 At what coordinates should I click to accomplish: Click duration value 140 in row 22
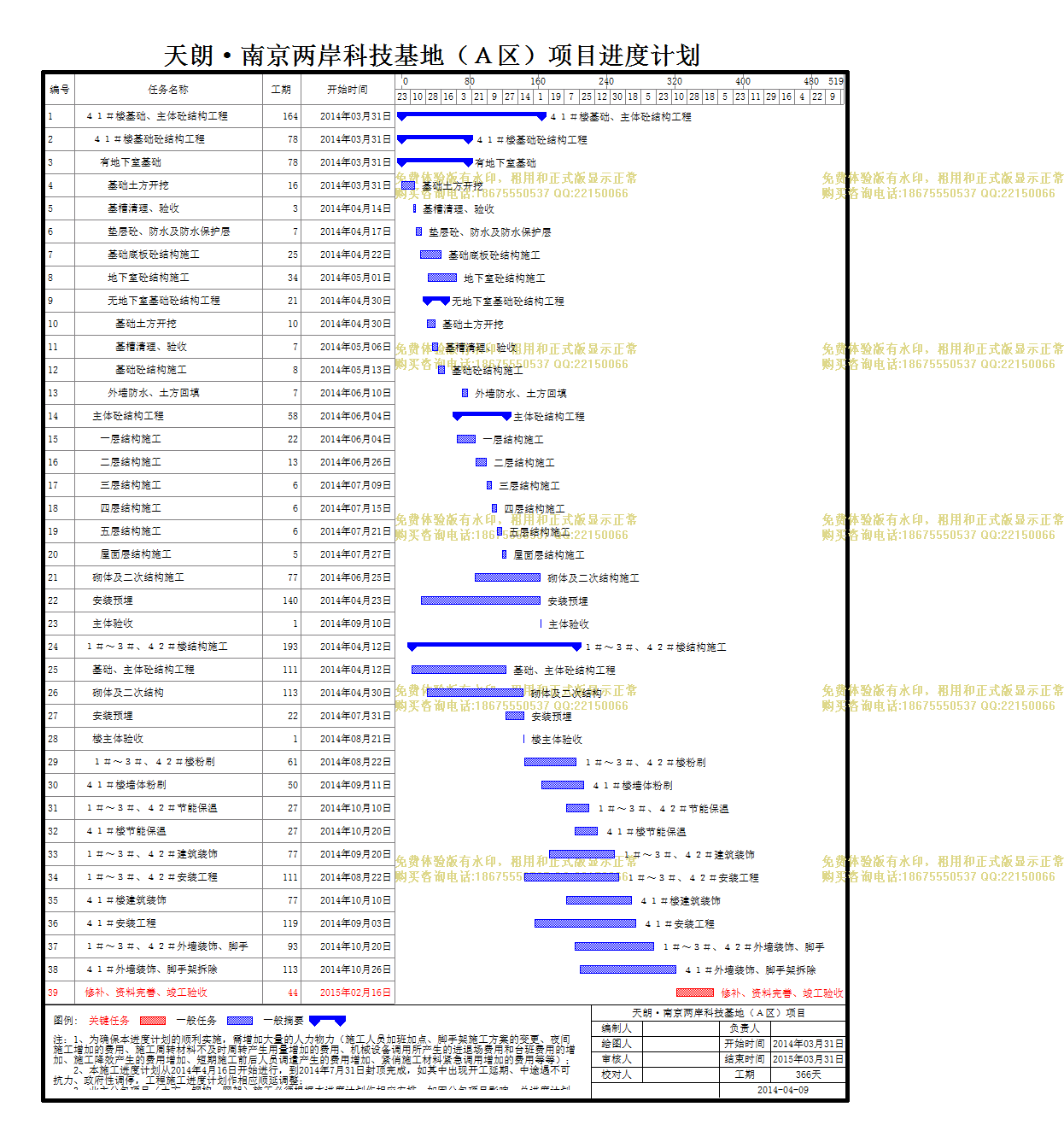(290, 600)
